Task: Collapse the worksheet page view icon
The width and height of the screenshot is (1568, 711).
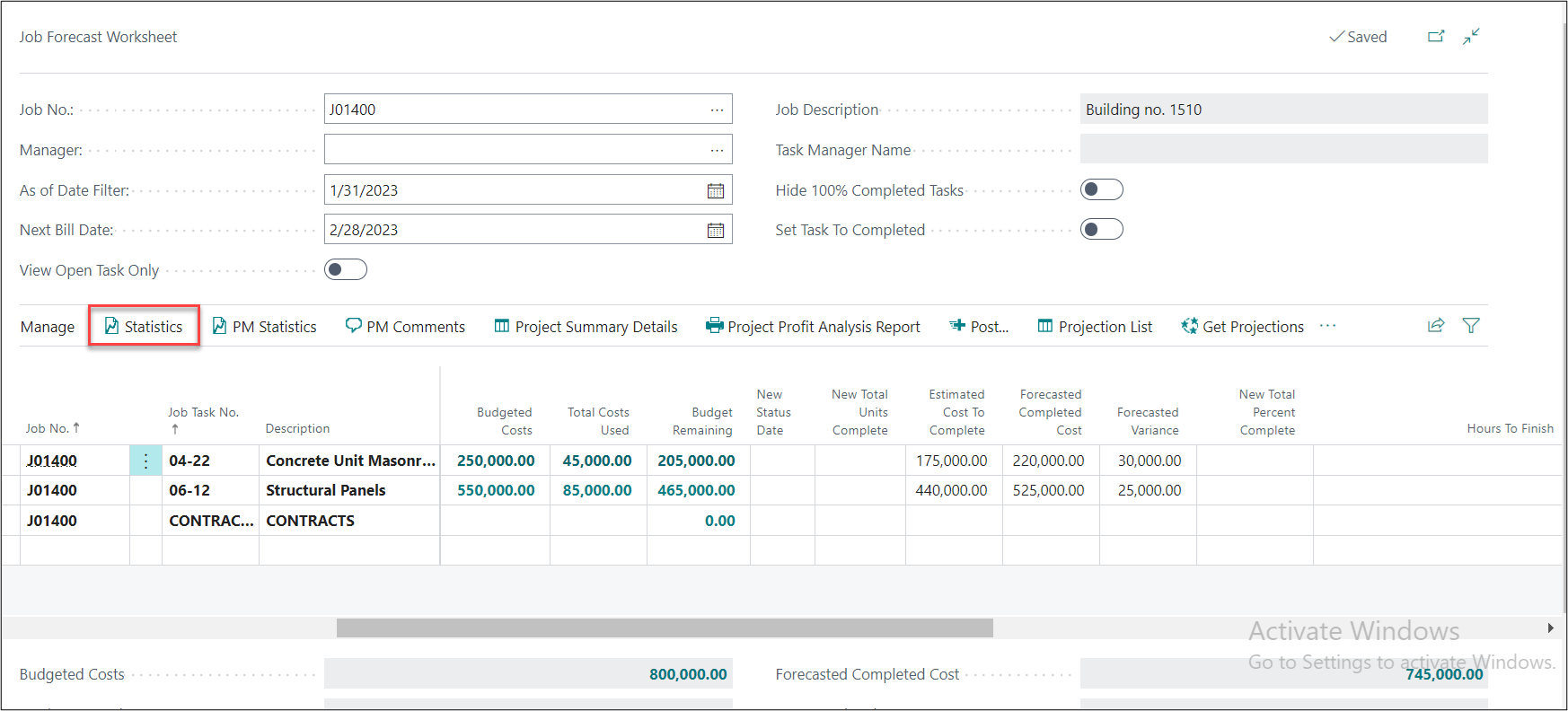Action: tap(1471, 37)
